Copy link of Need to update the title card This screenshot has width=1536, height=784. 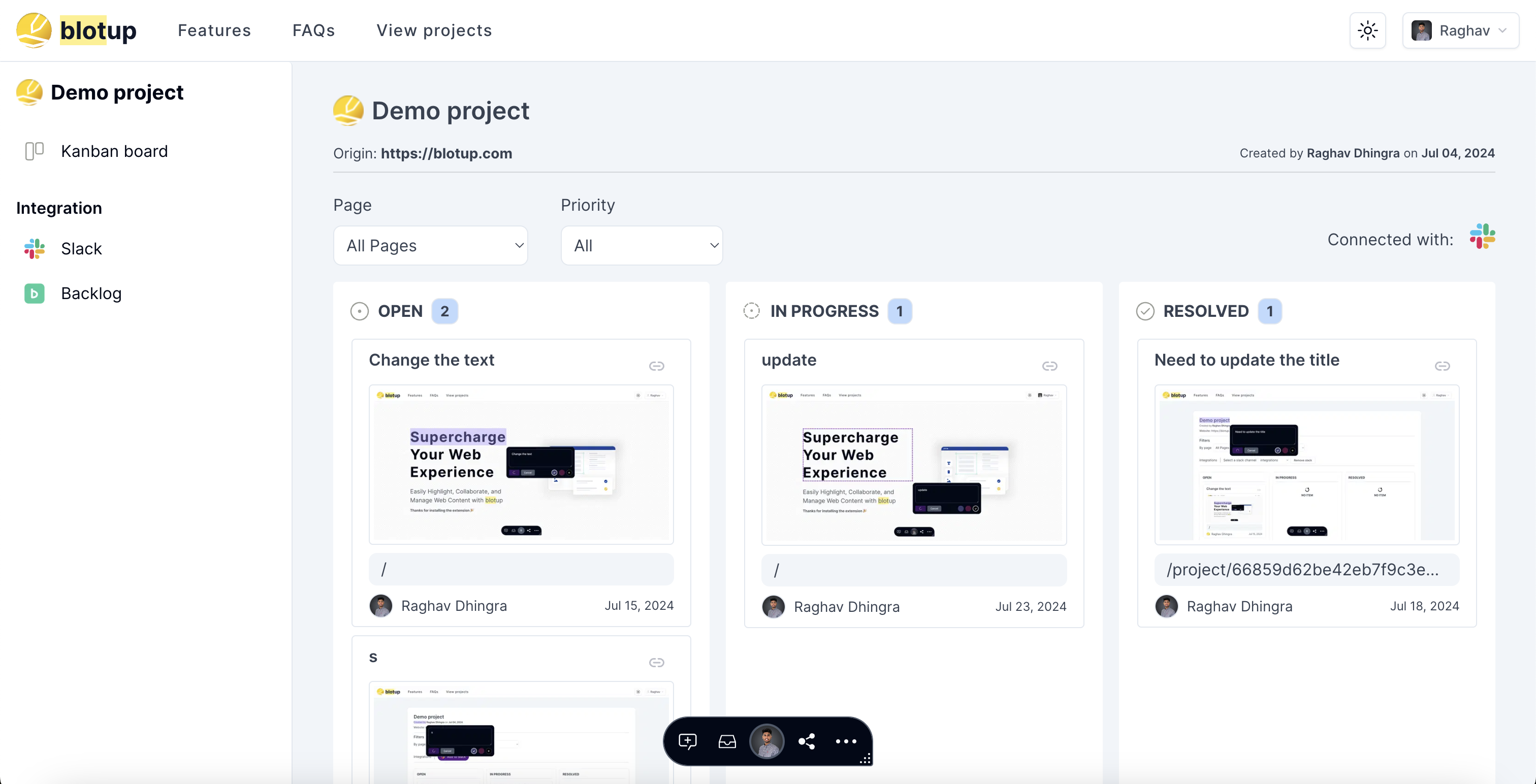pyautogui.click(x=1443, y=366)
